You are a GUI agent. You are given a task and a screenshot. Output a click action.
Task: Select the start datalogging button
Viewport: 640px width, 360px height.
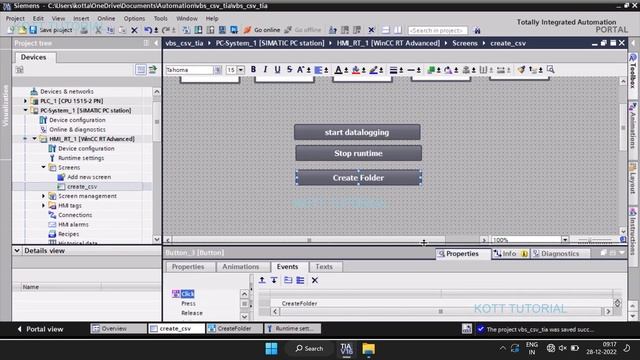pos(357,132)
